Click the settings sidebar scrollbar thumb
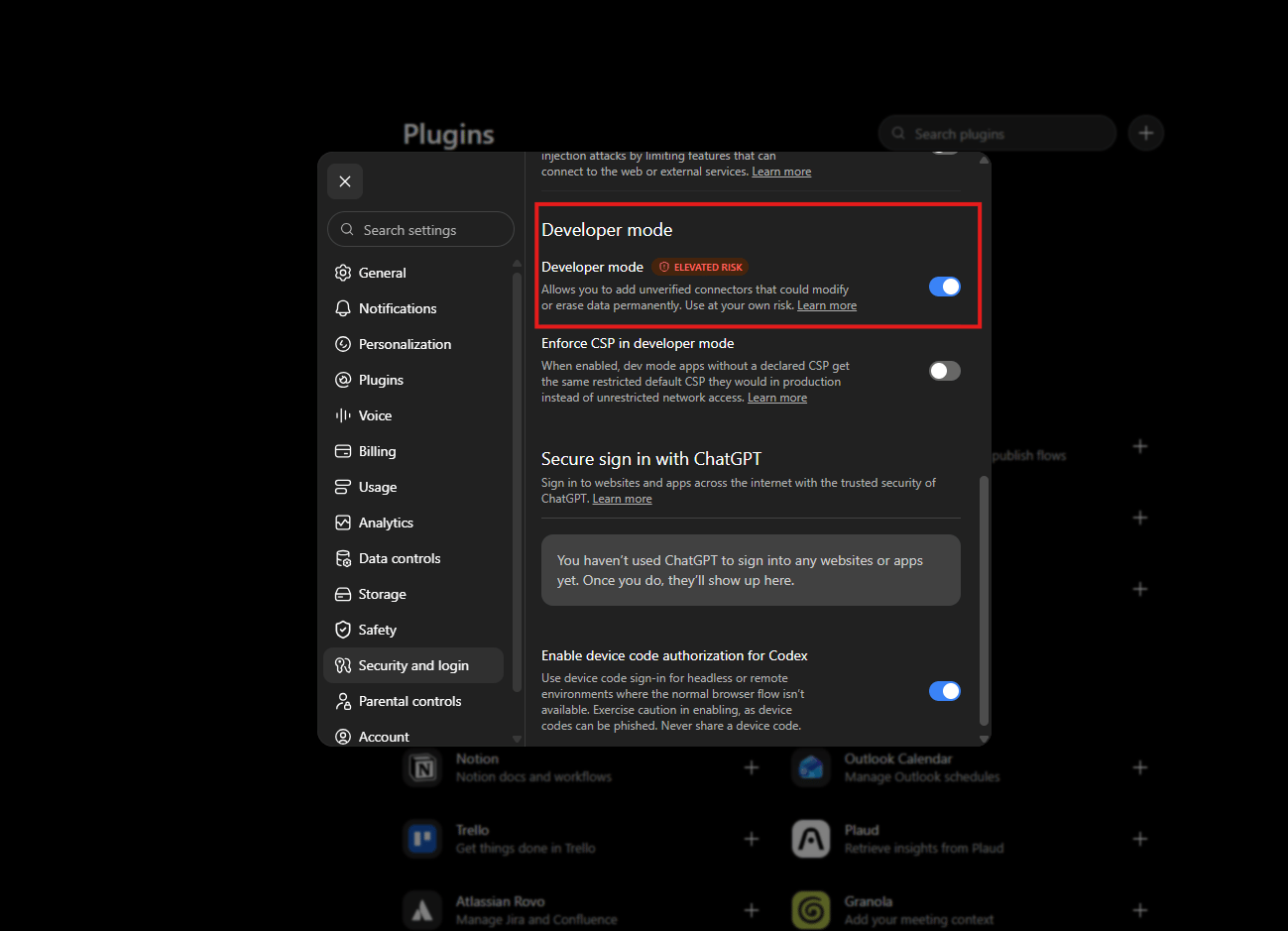 point(517,482)
